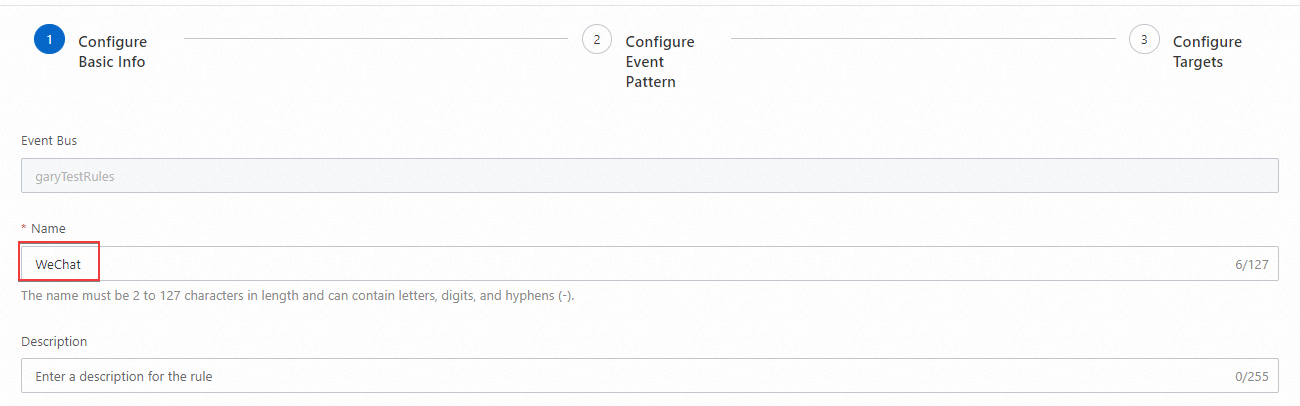The image size is (1300, 406).
Task: Click the disabled Event Bus field
Action: (x=649, y=176)
